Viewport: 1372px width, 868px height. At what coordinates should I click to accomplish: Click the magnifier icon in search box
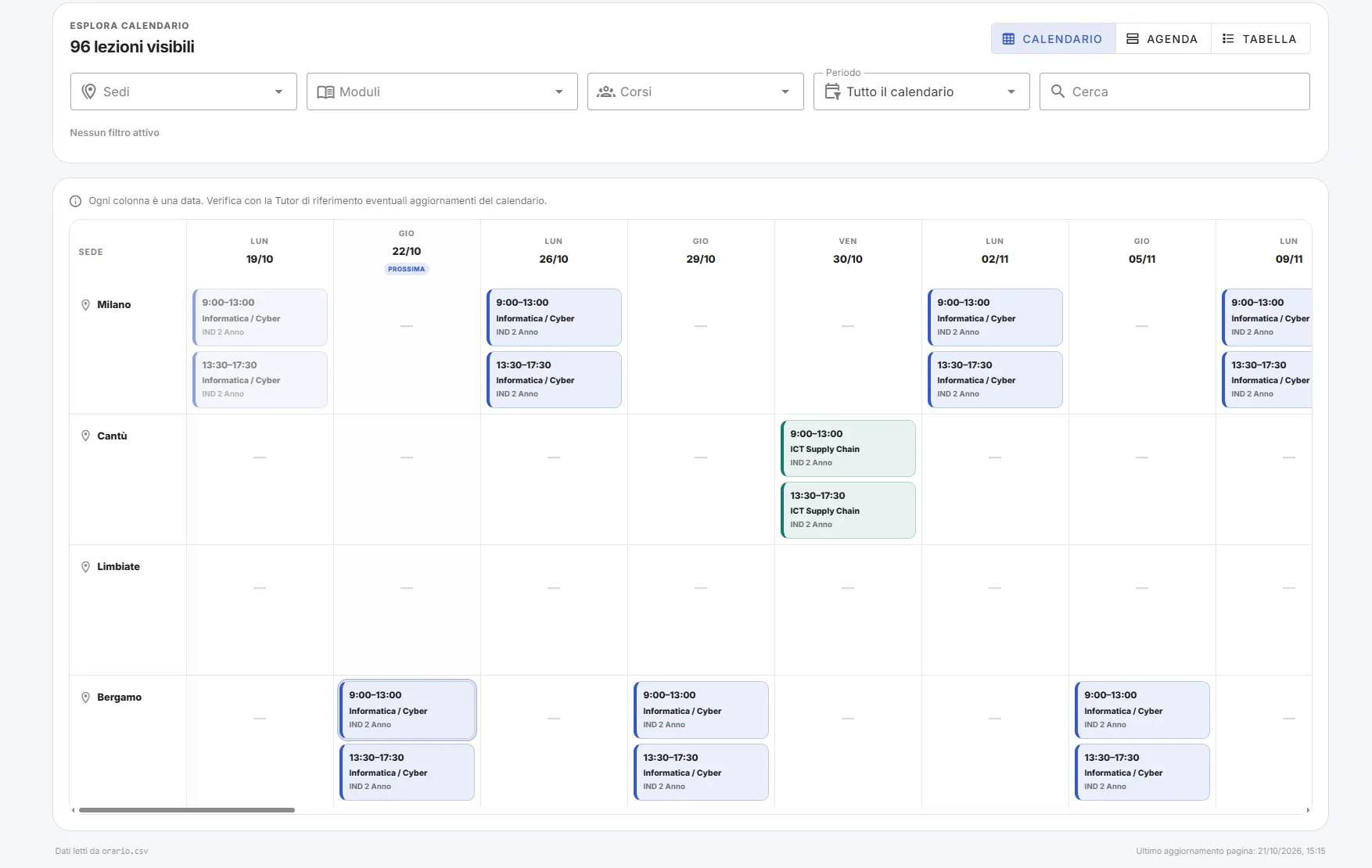(1058, 91)
